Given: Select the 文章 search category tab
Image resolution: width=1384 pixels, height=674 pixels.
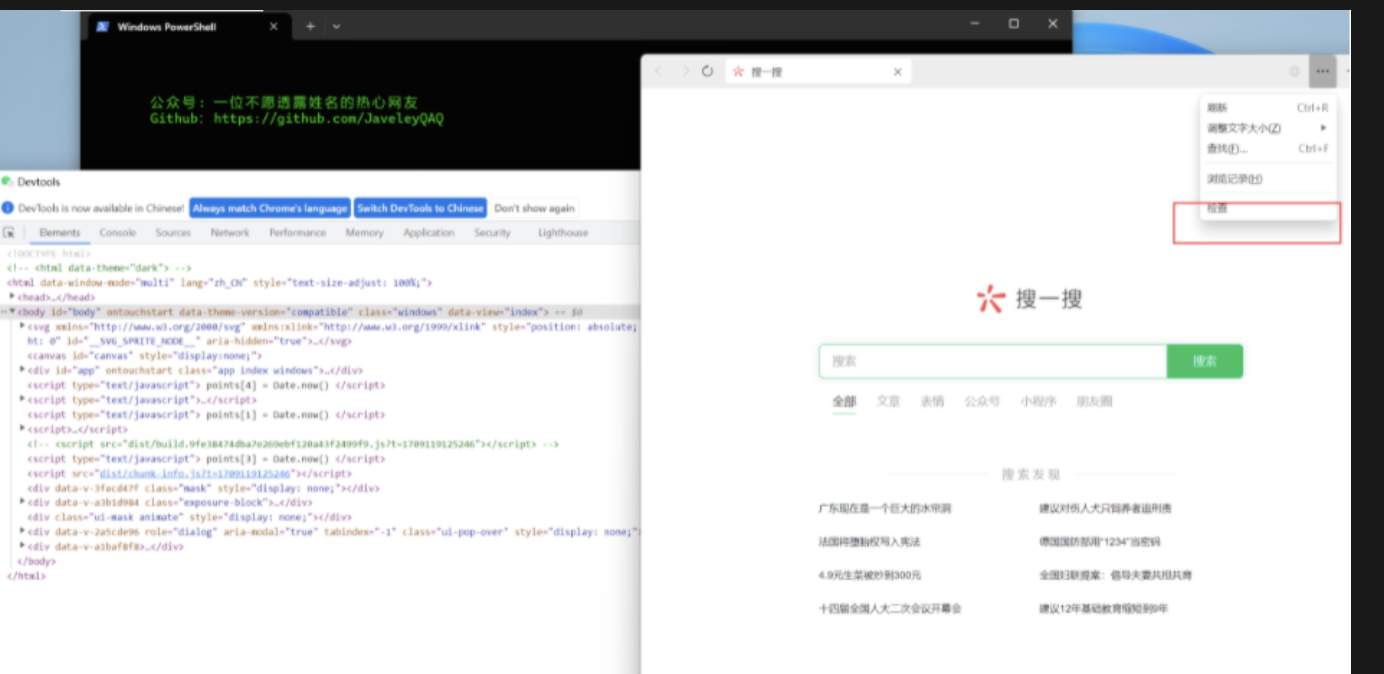Looking at the screenshot, I should tap(888, 401).
